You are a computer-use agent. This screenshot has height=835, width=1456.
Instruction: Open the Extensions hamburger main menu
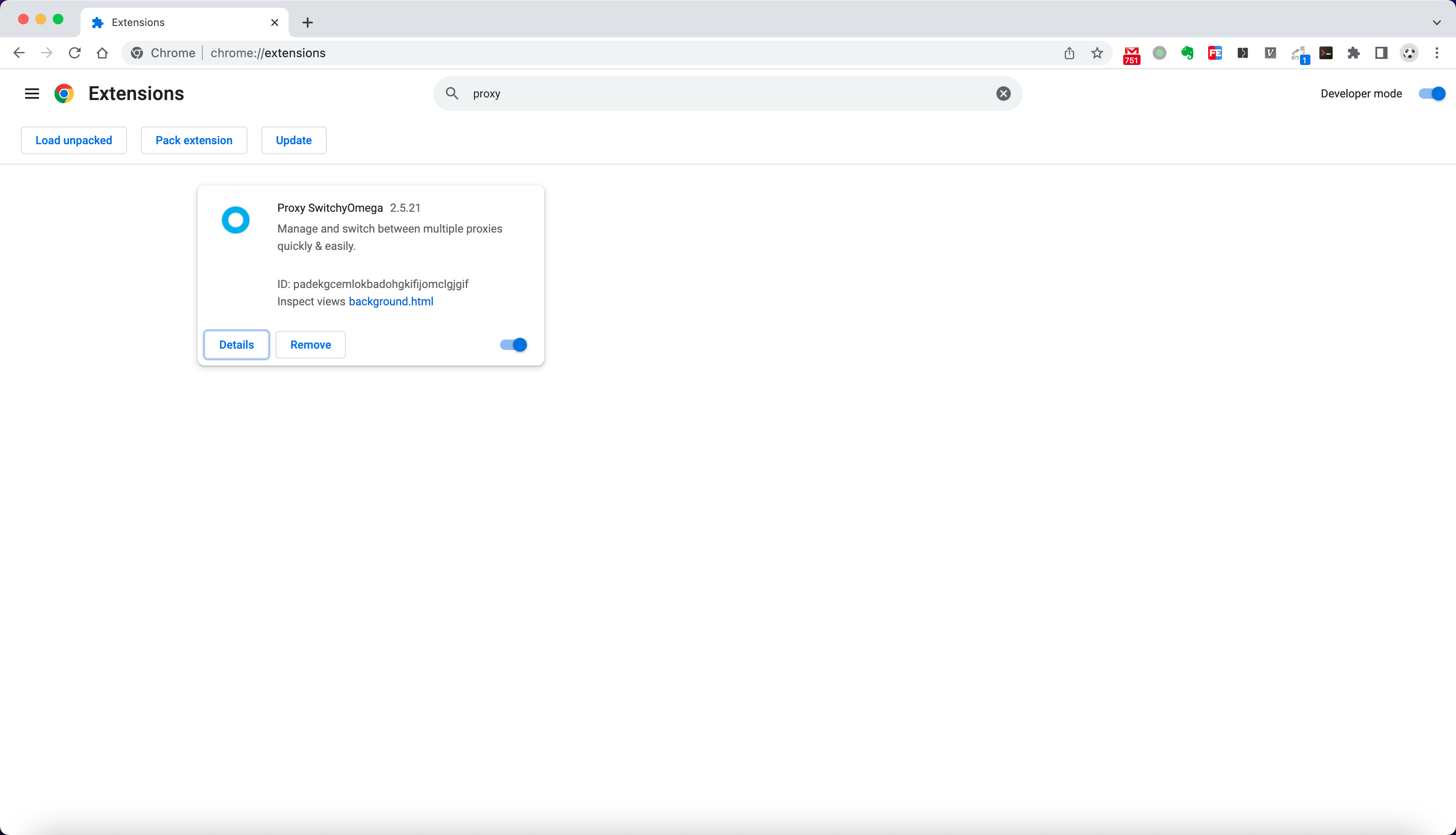(x=32, y=94)
